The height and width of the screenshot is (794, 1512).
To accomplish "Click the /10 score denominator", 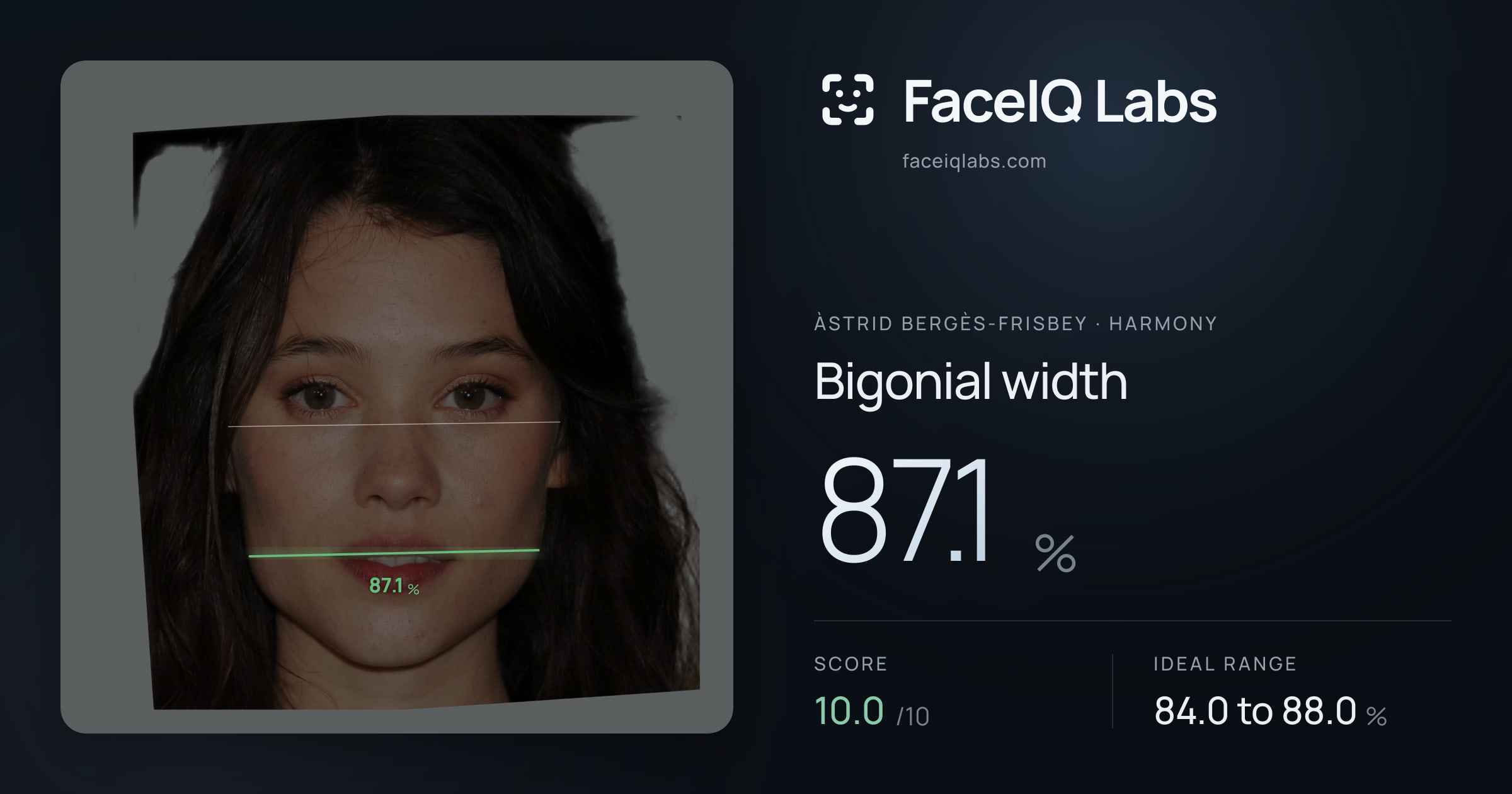I will 913,716.
